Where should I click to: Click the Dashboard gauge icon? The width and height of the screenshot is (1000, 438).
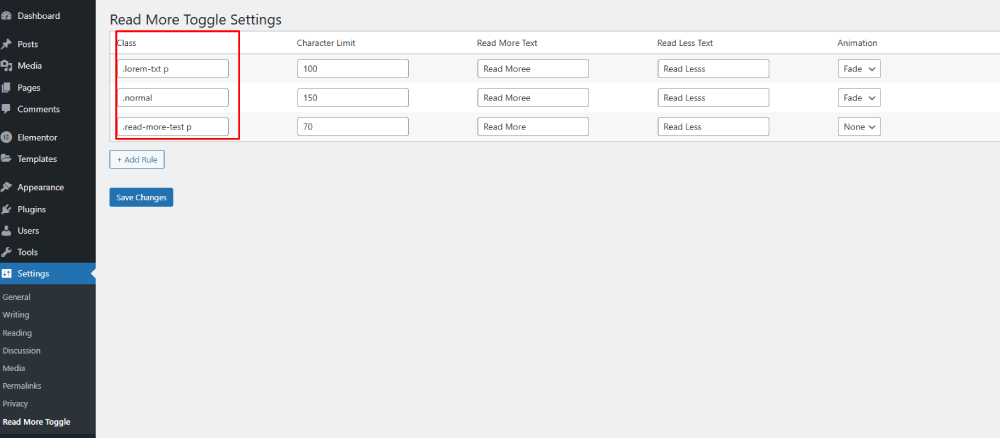tap(7, 16)
